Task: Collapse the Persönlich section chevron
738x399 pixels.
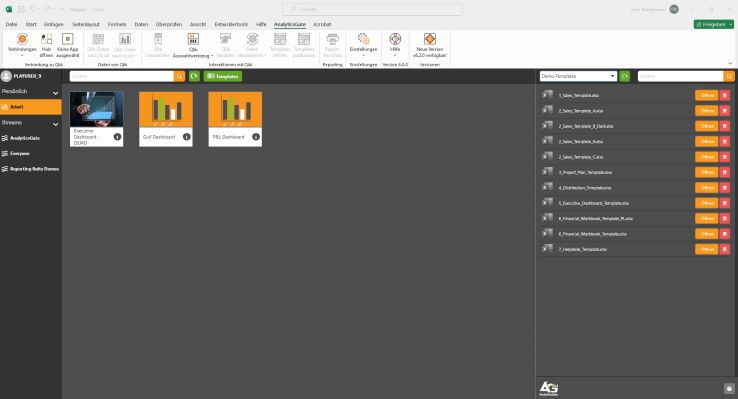Action: 56,93
